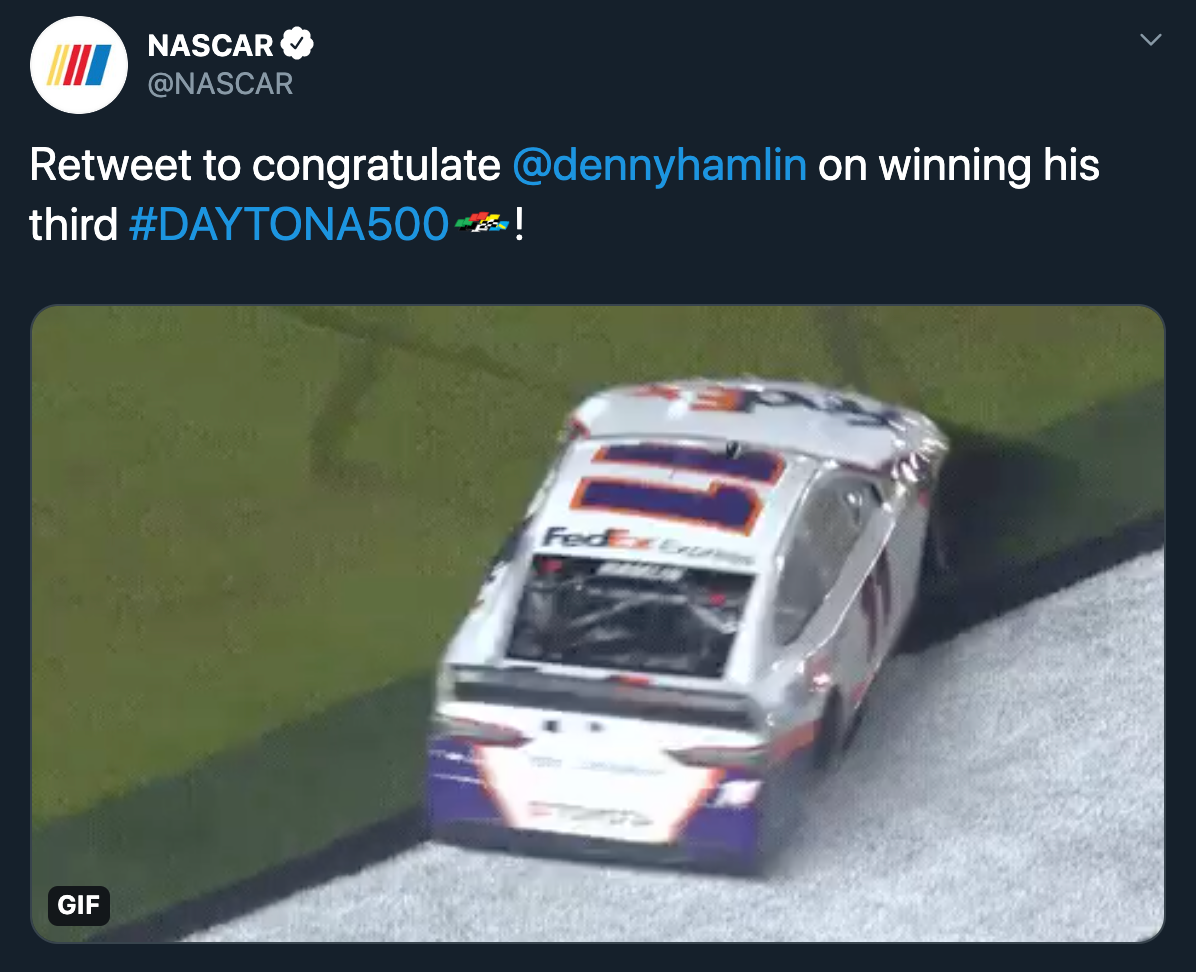The height and width of the screenshot is (972, 1196).
Task: Click the word "Retweet" in the tweet
Action: (110, 165)
